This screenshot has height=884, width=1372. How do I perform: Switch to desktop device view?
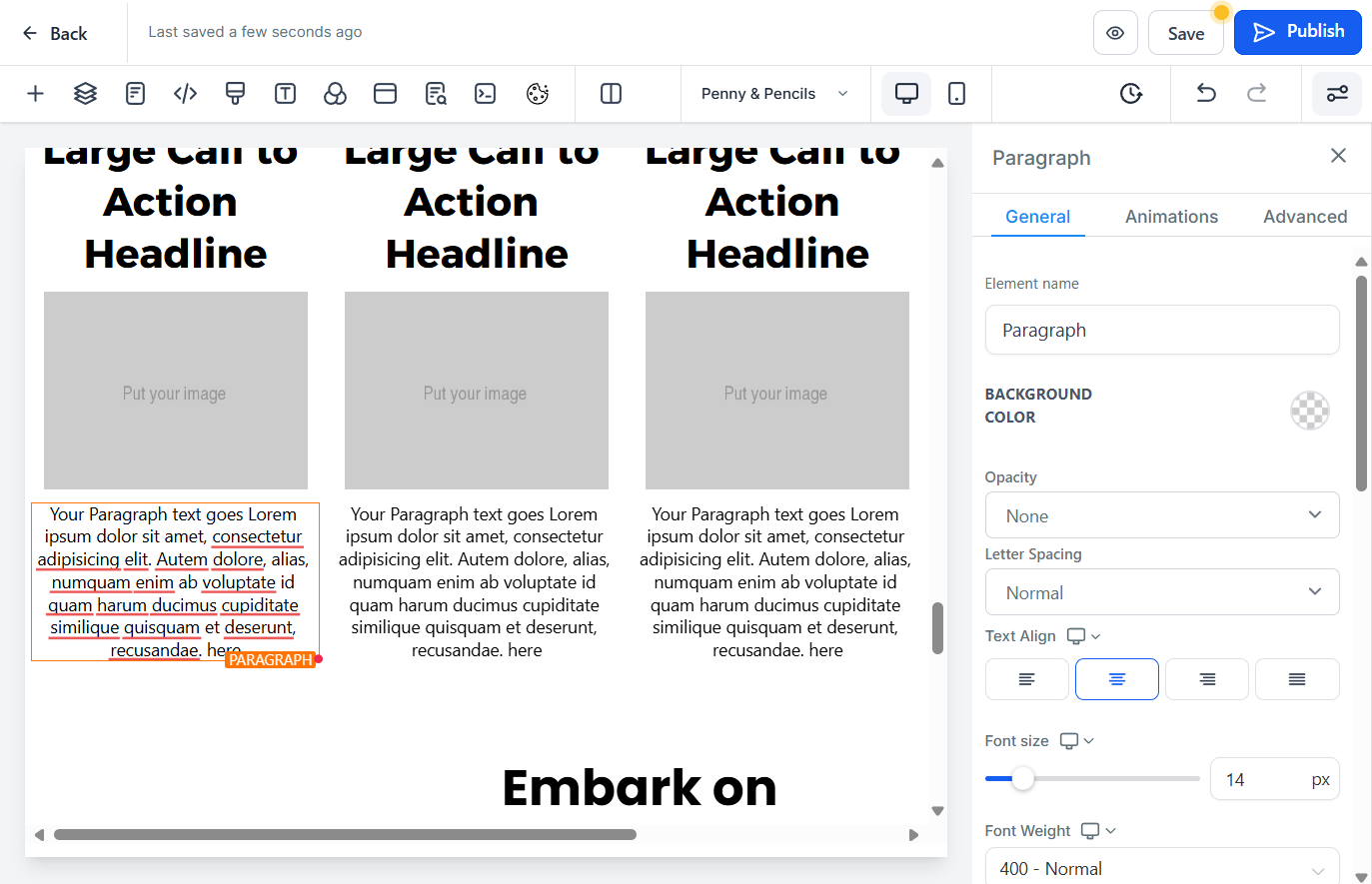coord(906,94)
